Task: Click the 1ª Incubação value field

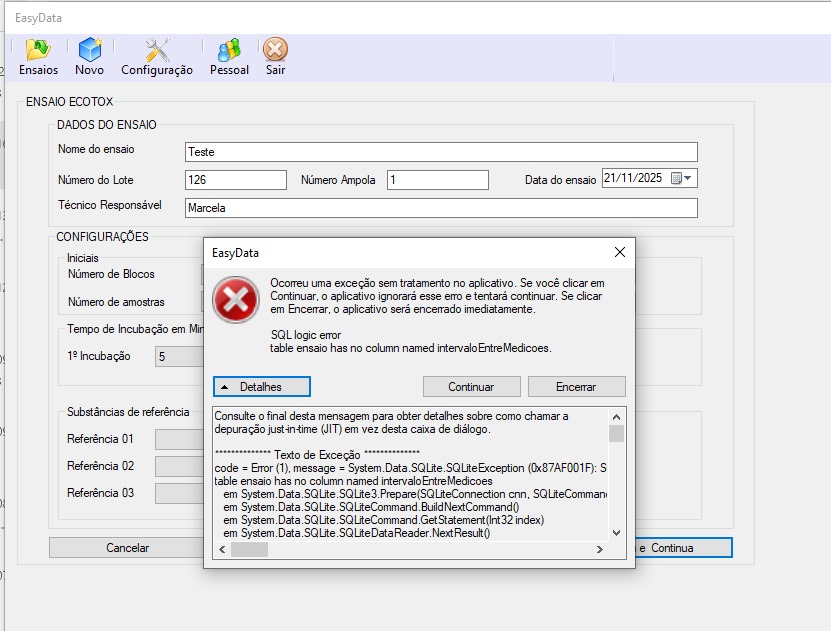Action: click(180, 357)
